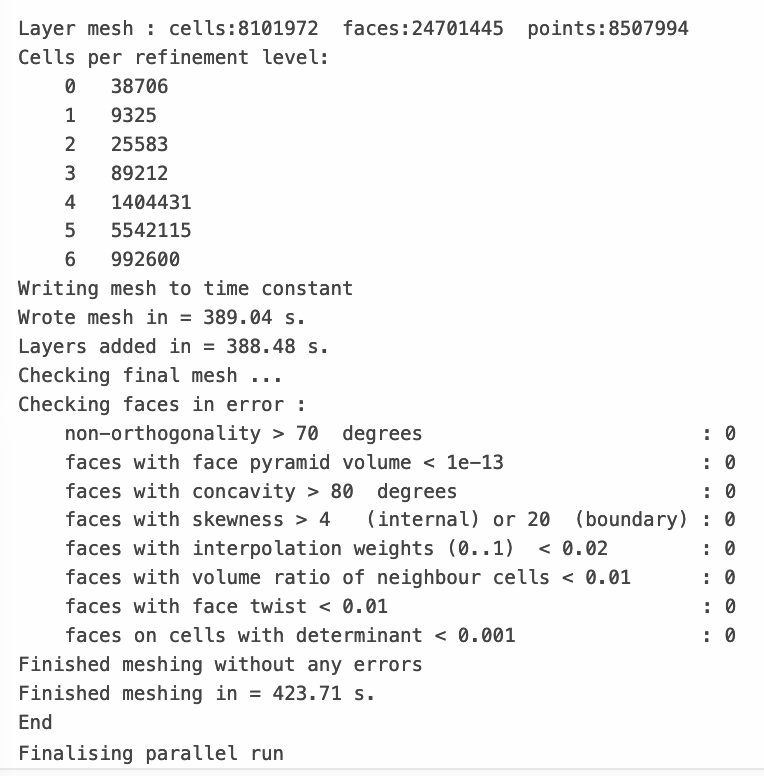Click 'Writing mesh to time constant' line

tap(186, 289)
